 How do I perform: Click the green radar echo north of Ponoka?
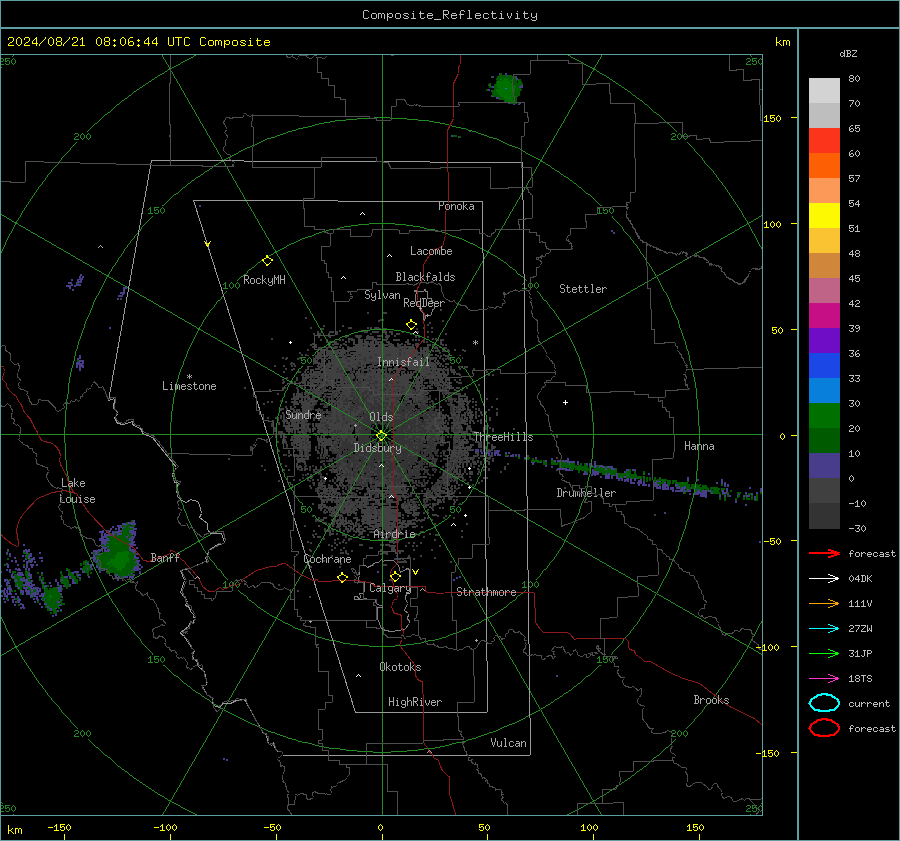(506, 88)
